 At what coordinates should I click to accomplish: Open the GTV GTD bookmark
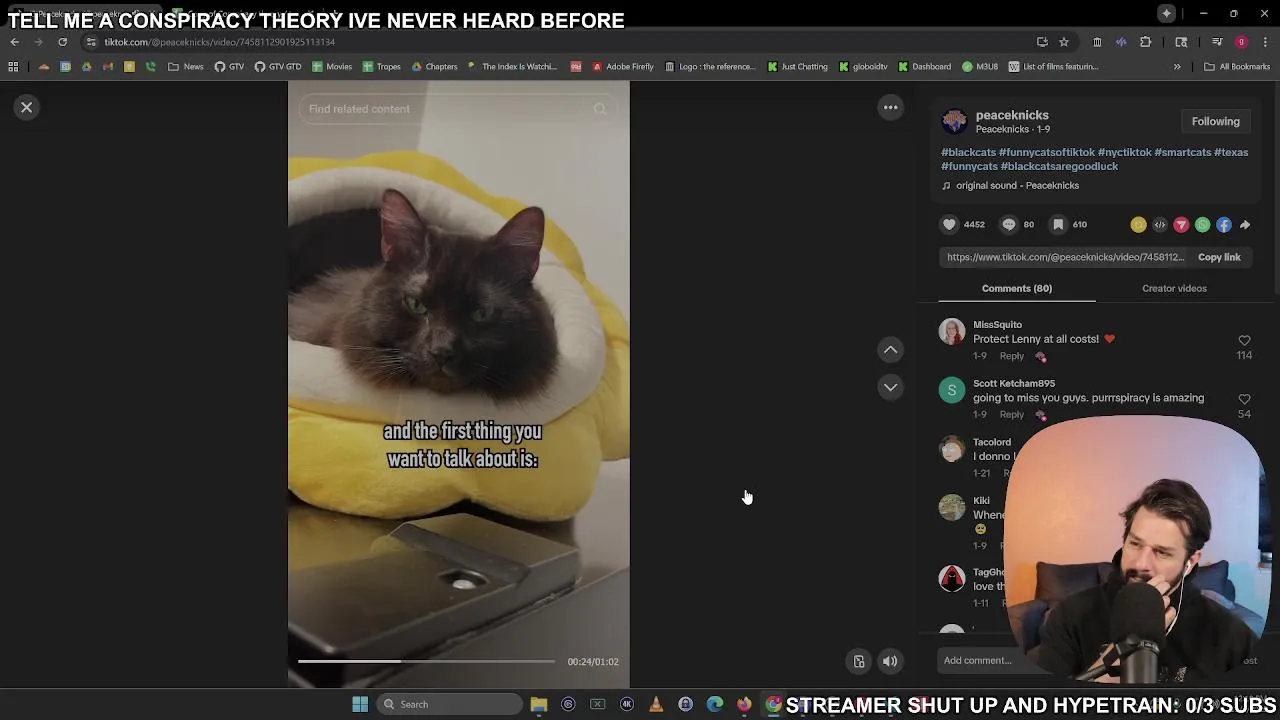click(x=278, y=67)
